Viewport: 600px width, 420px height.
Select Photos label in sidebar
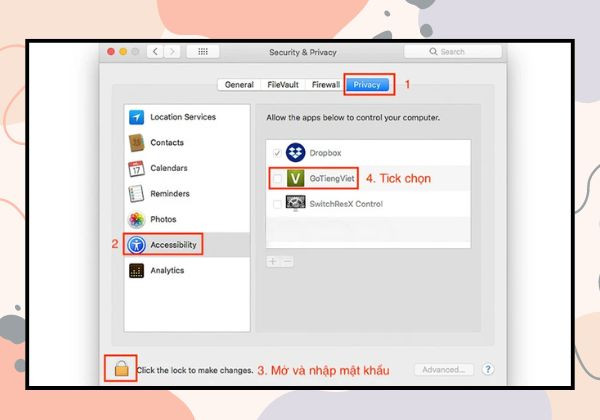[163, 220]
